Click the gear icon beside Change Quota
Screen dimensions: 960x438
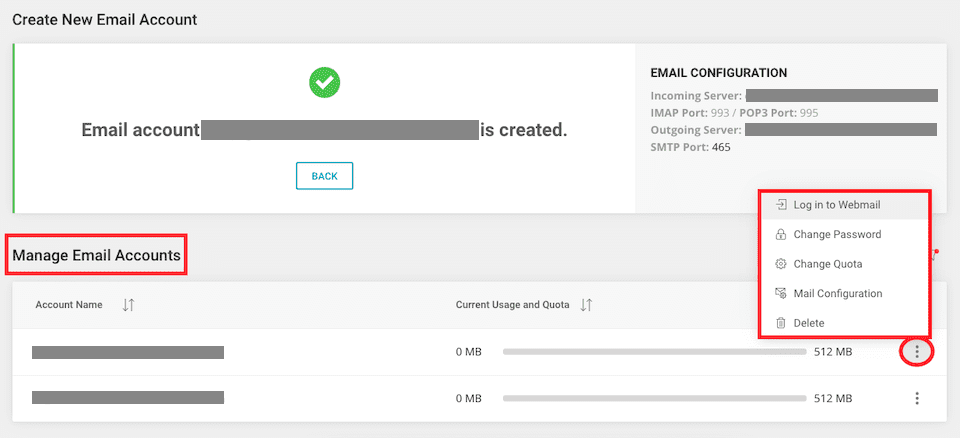(x=781, y=264)
